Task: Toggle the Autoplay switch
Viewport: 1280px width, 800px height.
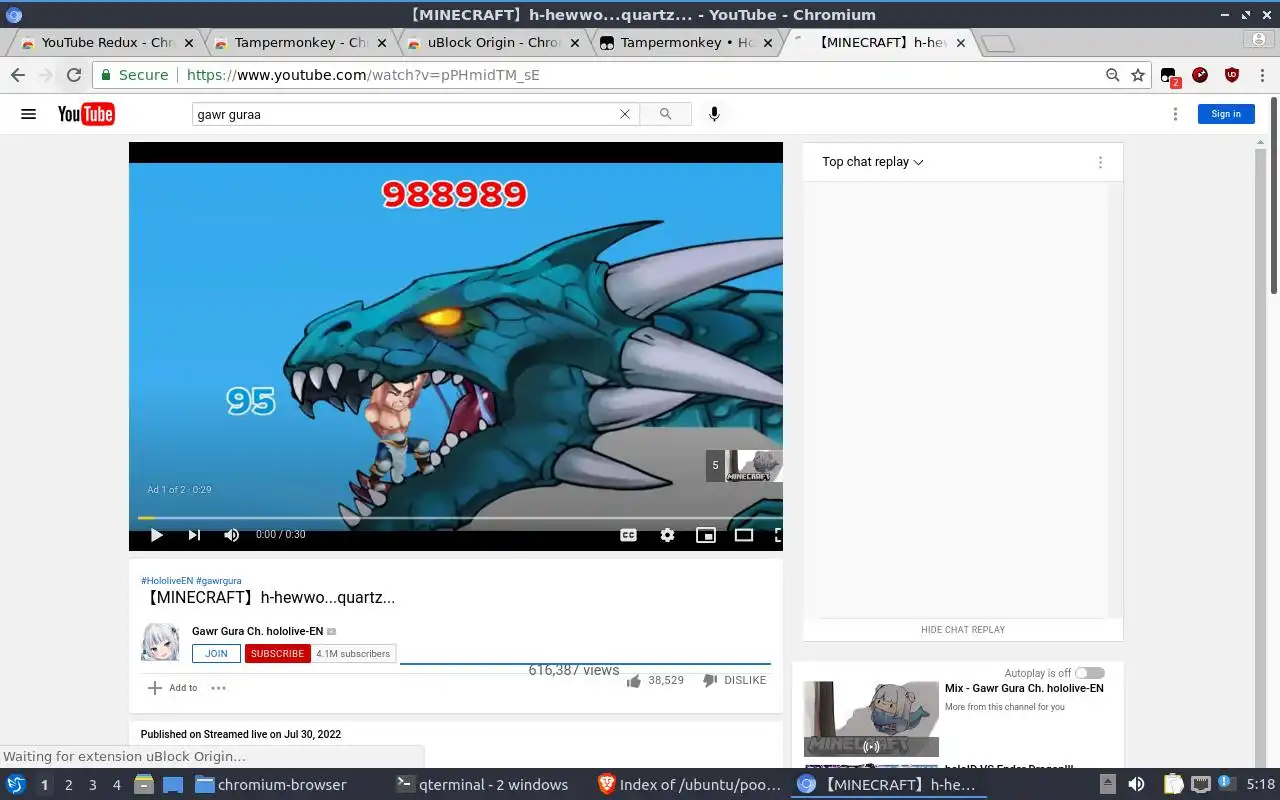Action: (x=1090, y=673)
